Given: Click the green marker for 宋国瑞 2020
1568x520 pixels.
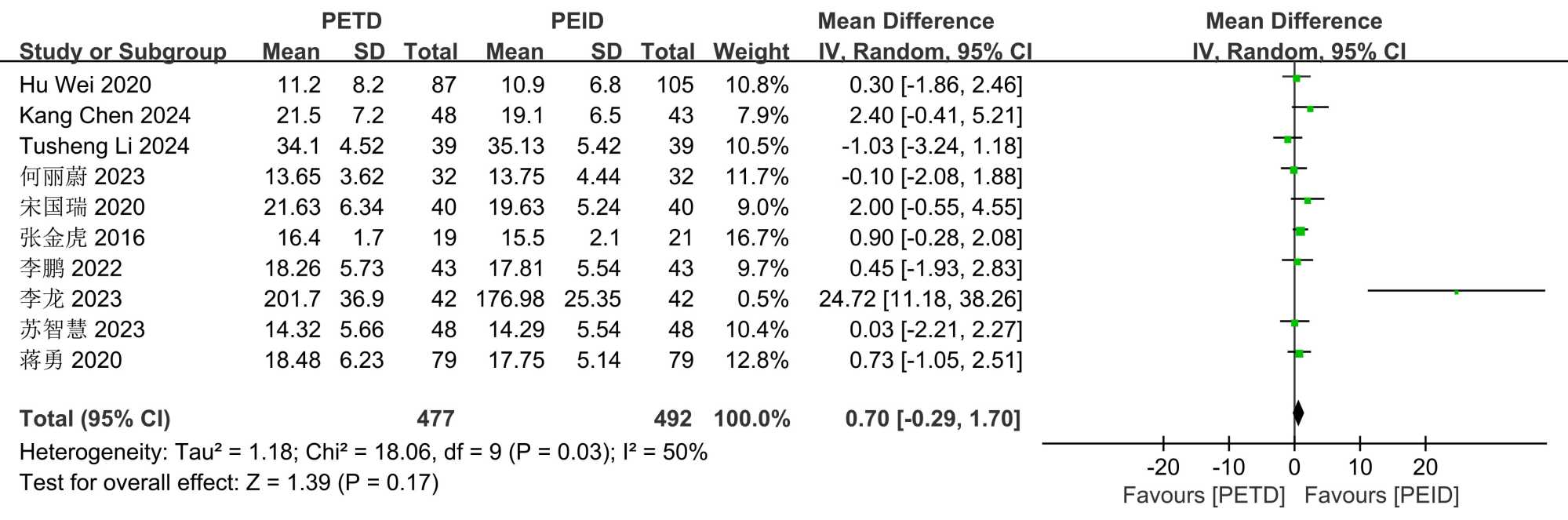Looking at the screenshot, I should 1307,200.
